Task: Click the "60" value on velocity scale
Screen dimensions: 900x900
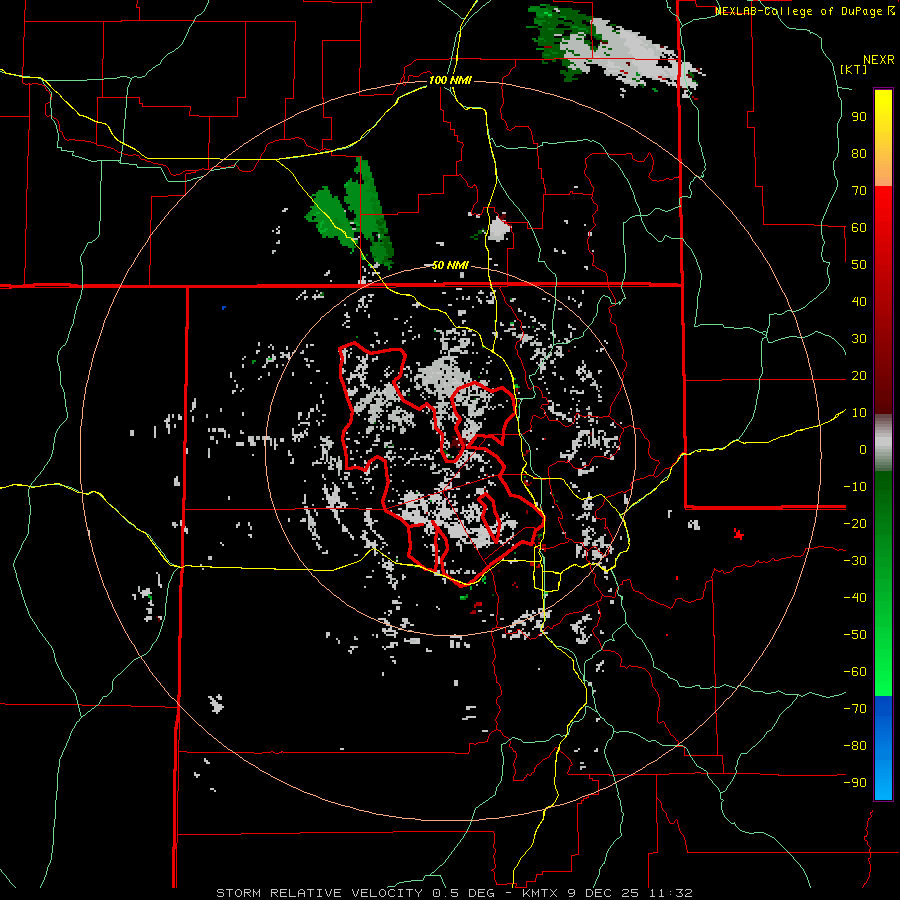Action: tap(859, 227)
